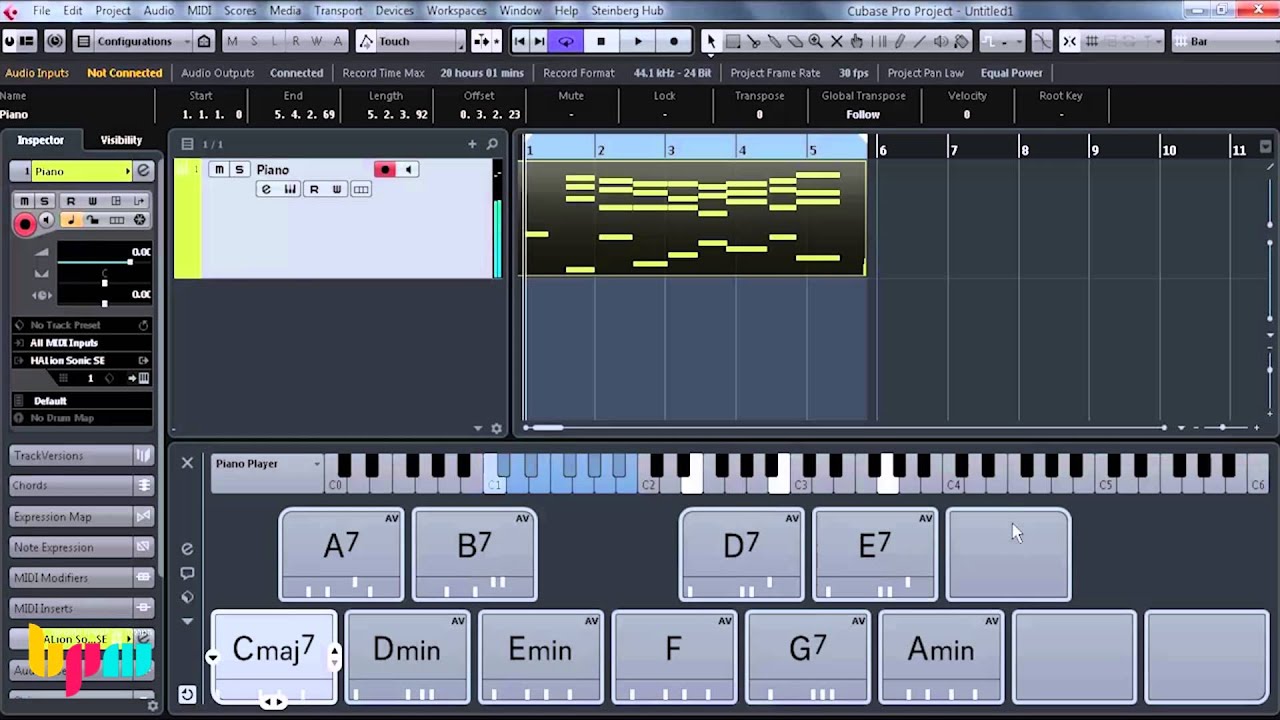The height and width of the screenshot is (720, 1280).
Task: Open the MIDI menu
Action: (x=199, y=10)
